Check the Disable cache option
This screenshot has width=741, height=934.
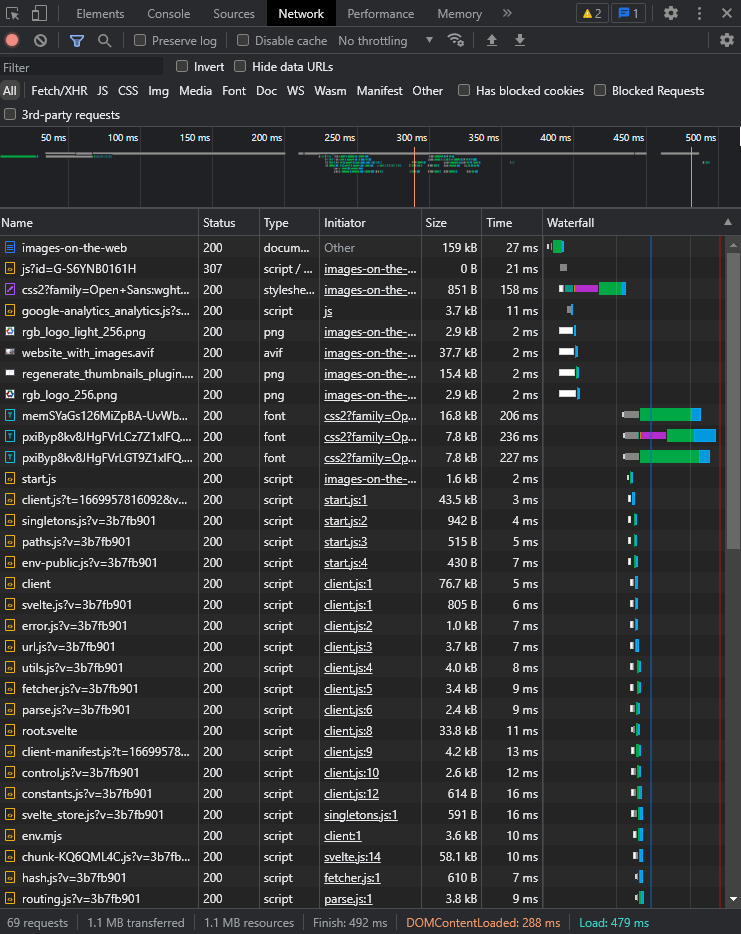point(243,41)
